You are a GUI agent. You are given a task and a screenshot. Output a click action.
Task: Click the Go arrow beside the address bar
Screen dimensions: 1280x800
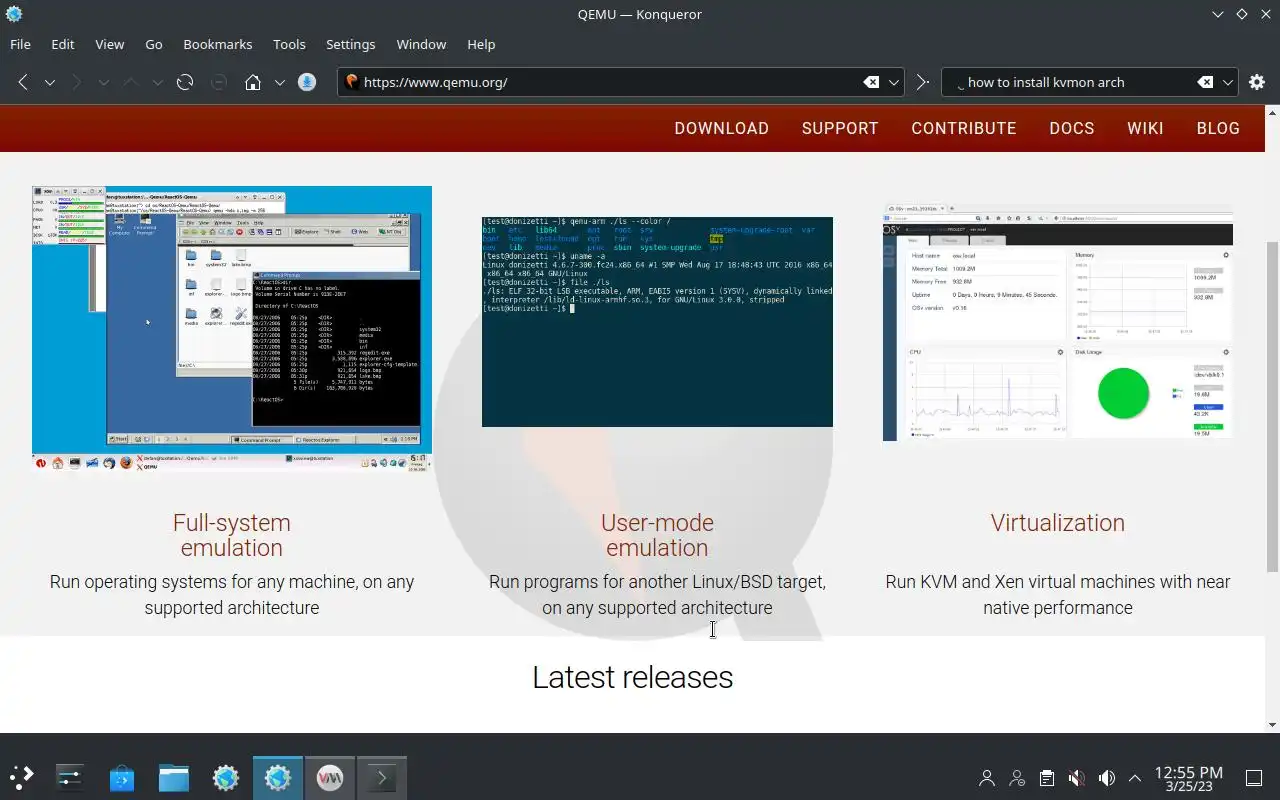click(923, 82)
